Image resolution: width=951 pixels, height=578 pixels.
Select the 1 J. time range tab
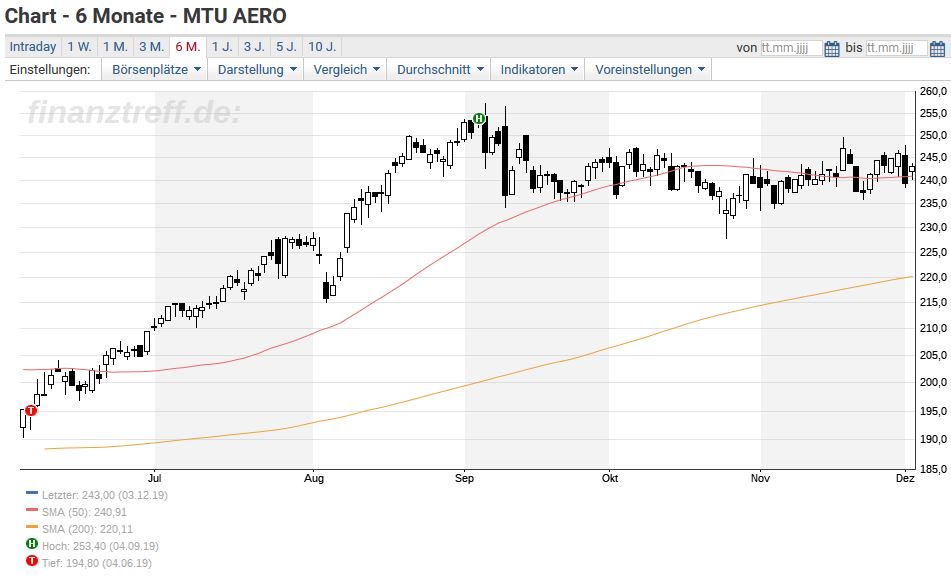pyautogui.click(x=222, y=47)
